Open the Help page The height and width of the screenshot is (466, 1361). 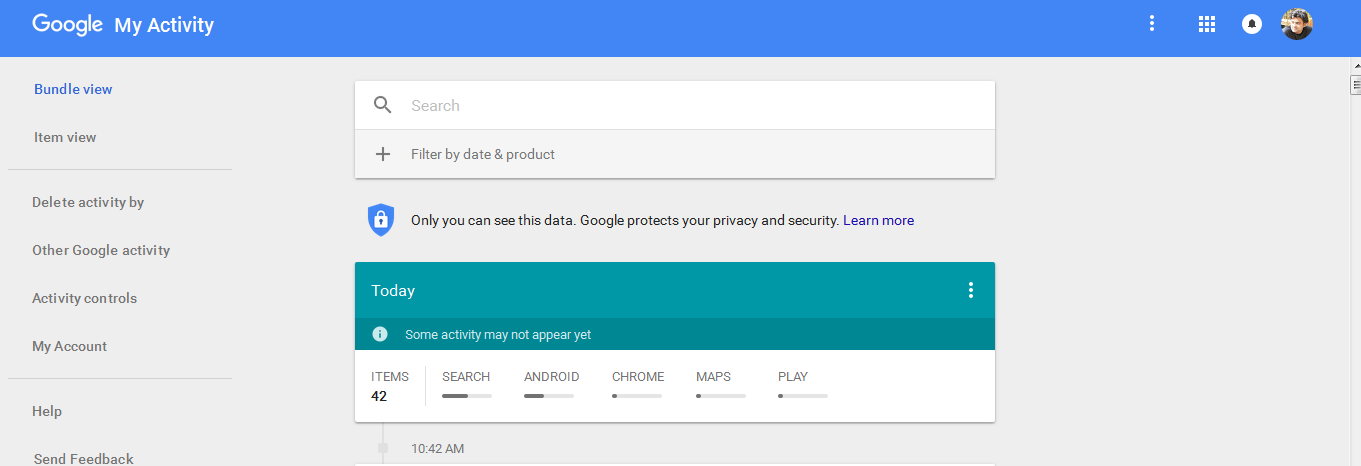click(47, 411)
